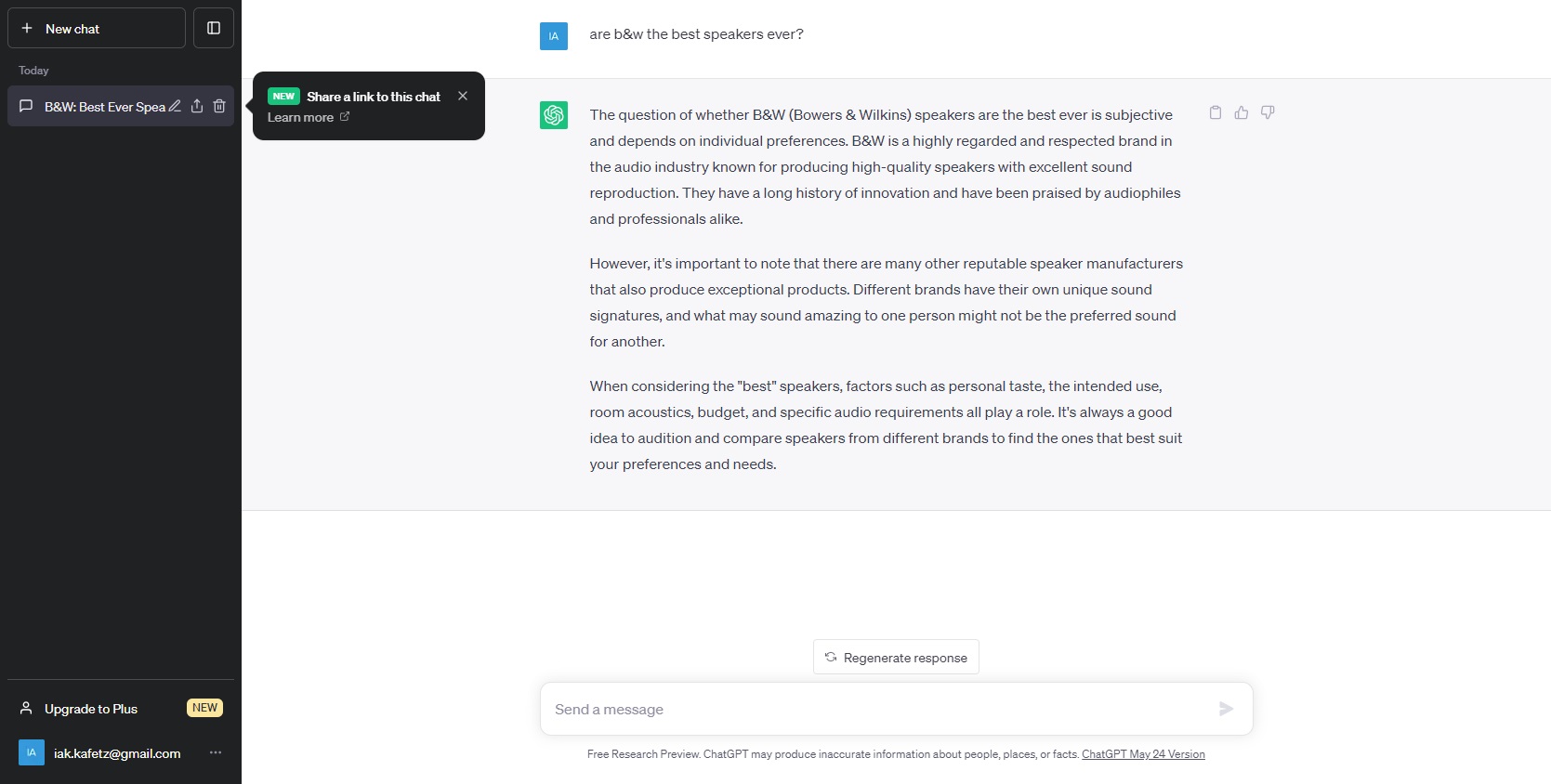Regenerate the response
The width and height of the screenshot is (1551, 784).
pyautogui.click(x=896, y=657)
